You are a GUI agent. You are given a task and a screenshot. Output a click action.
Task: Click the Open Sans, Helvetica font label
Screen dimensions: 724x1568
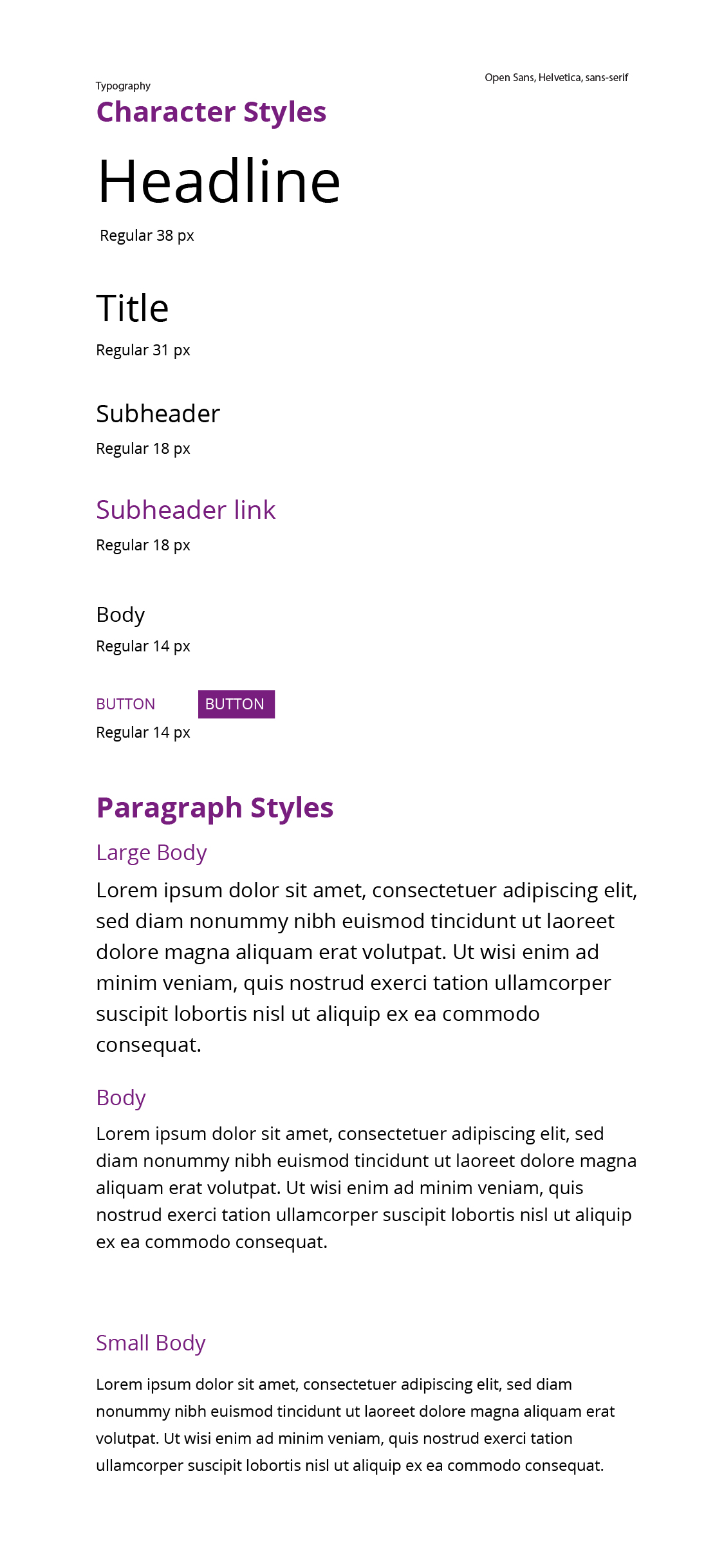[x=556, y=78]
